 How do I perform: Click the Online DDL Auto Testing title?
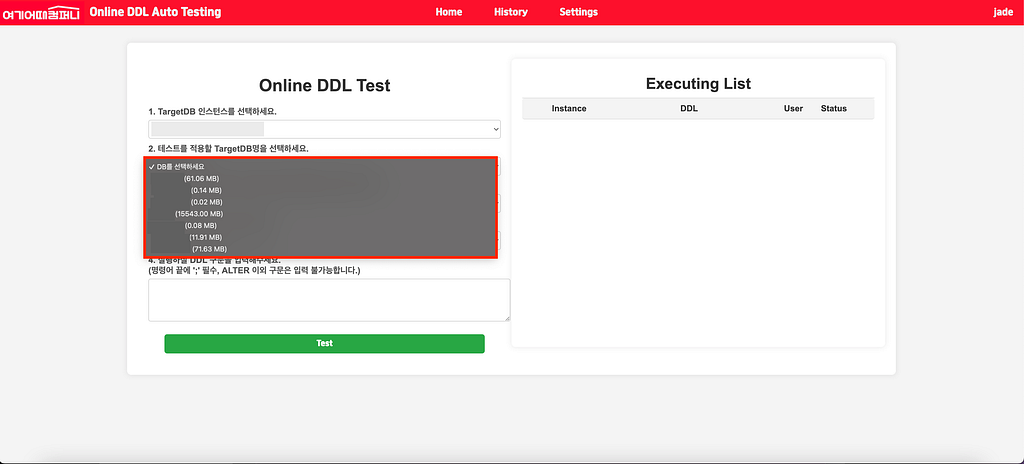tap(155, 12)
